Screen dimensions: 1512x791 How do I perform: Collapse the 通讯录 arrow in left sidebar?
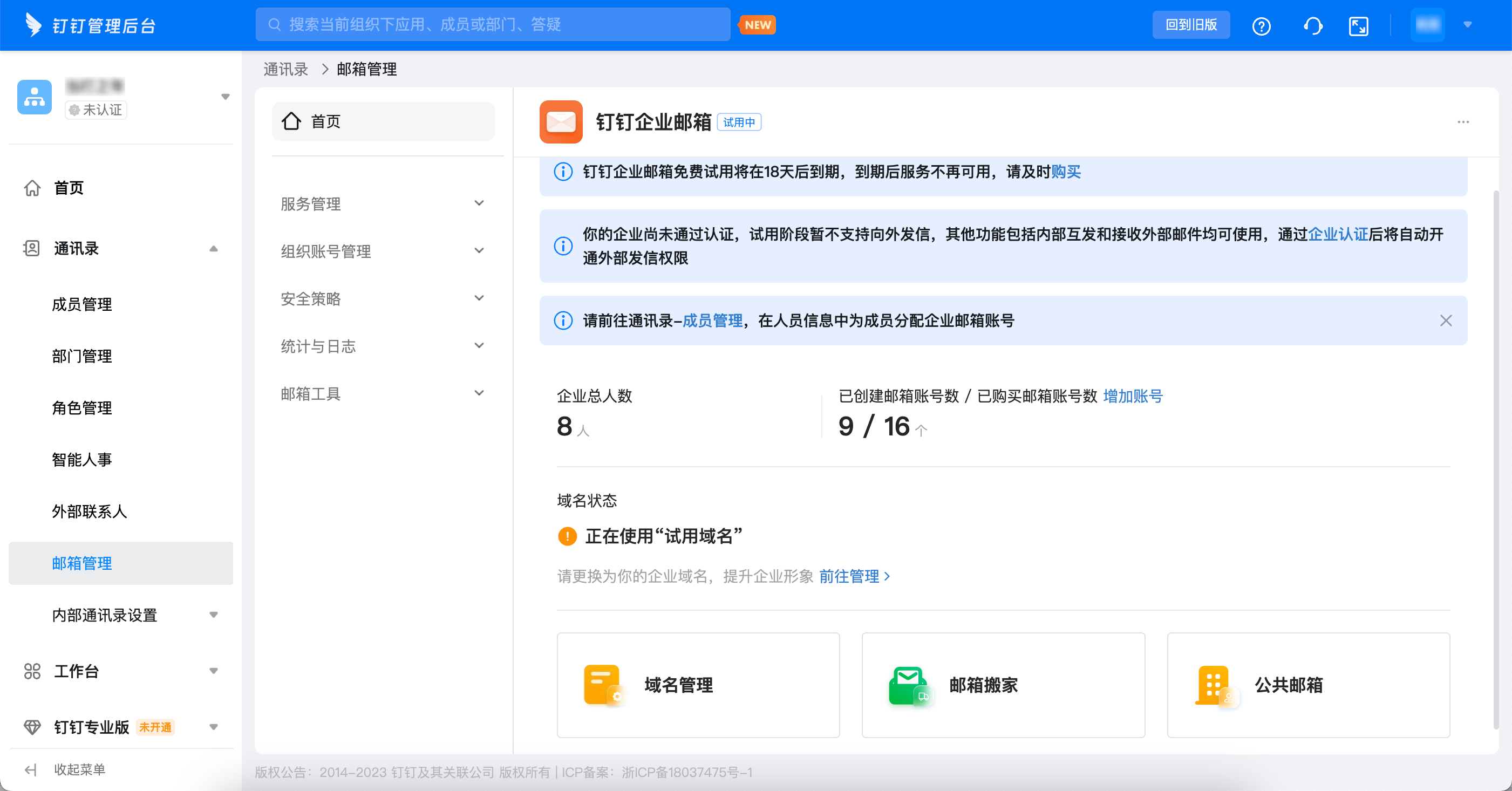tap(214, 249)
